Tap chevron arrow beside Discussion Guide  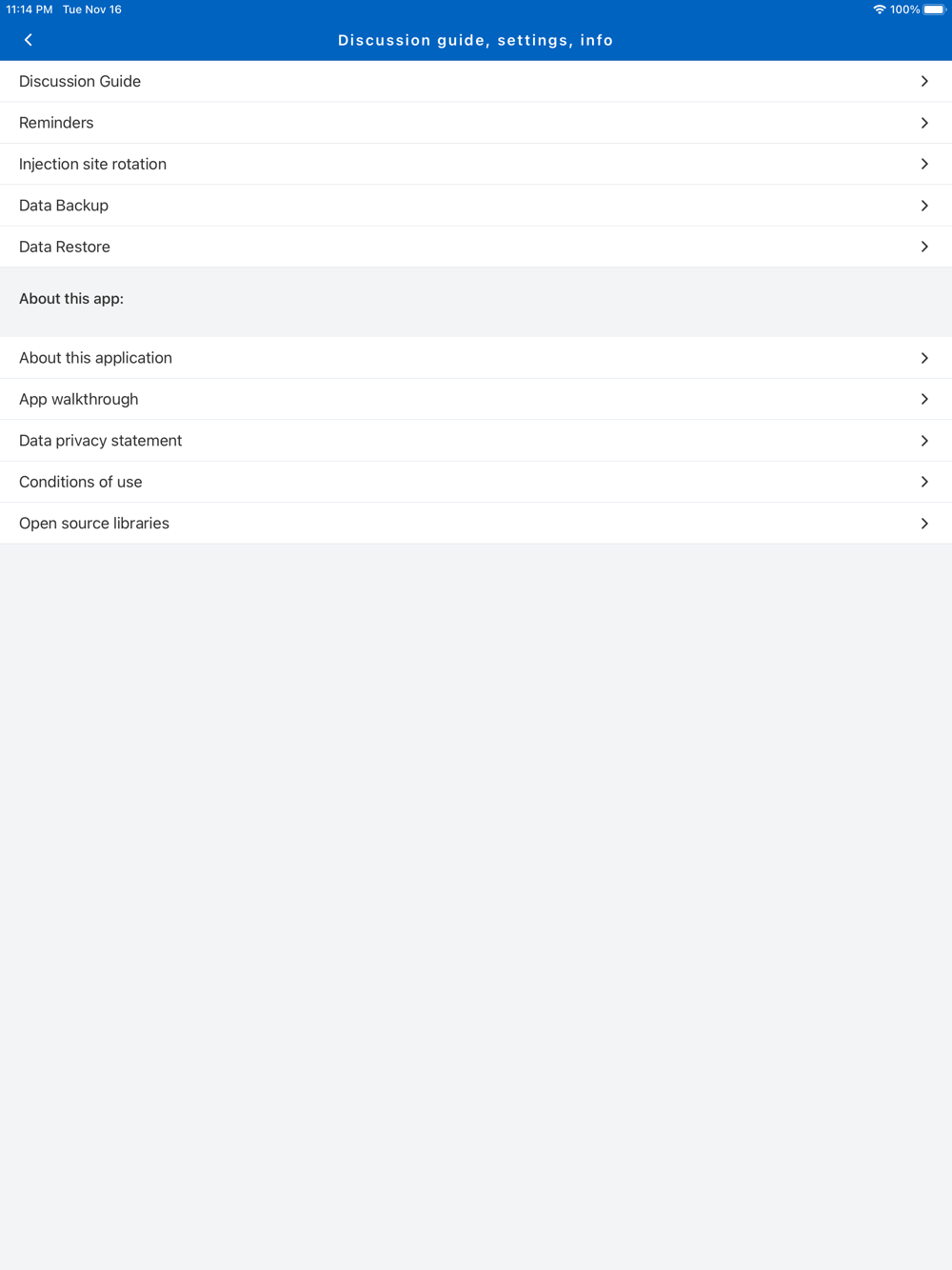[924, 82]
